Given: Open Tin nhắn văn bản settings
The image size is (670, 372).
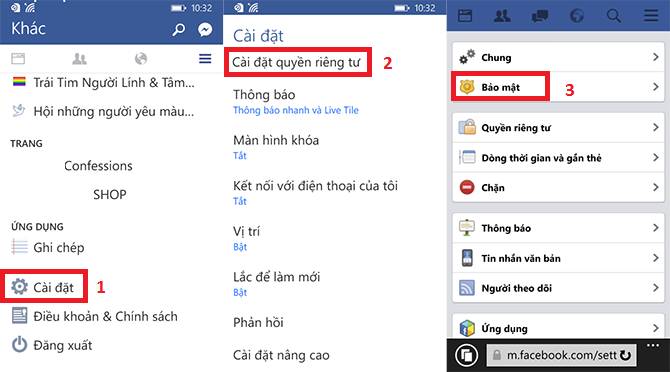Looking at the screenshot, I should click(x=558, y=258).
